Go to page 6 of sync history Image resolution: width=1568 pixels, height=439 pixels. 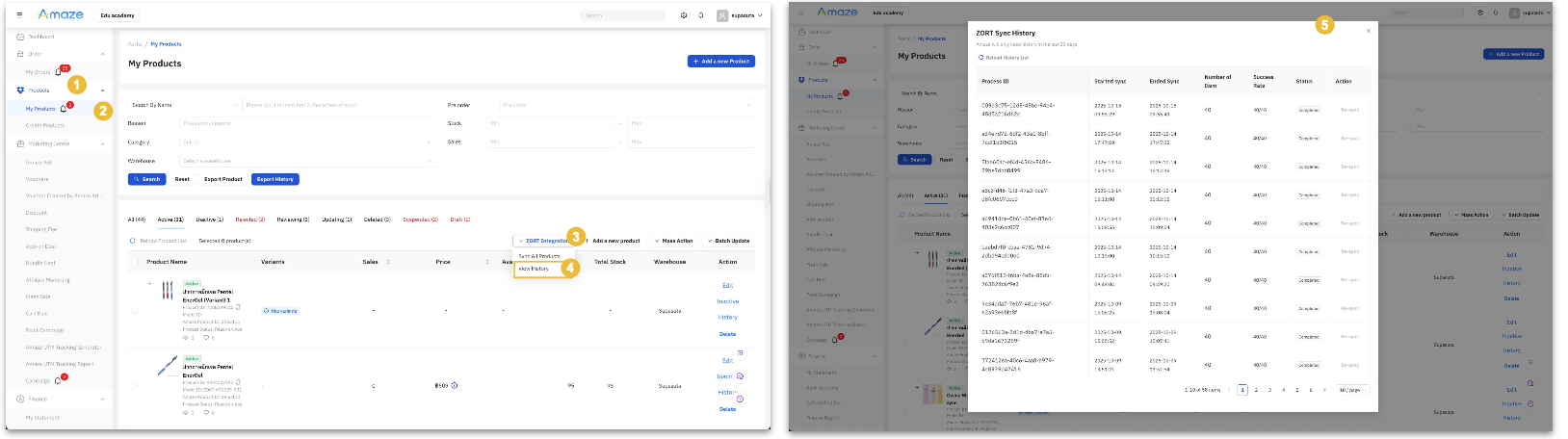click(1311, 390)
